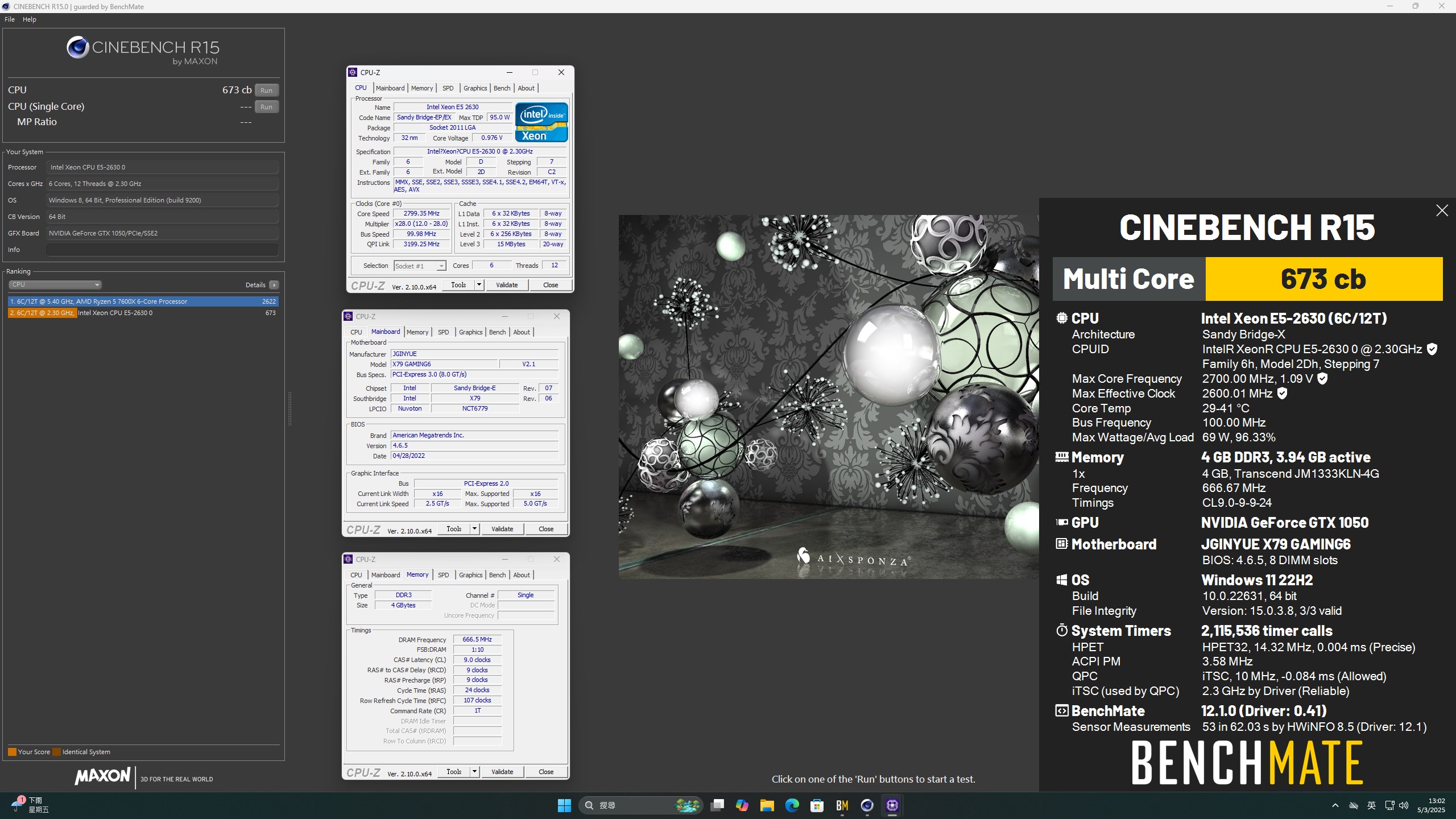
Task: Click the JGINYUE manufacturer field
Action: pyautogui.click(x=474, y=354)
